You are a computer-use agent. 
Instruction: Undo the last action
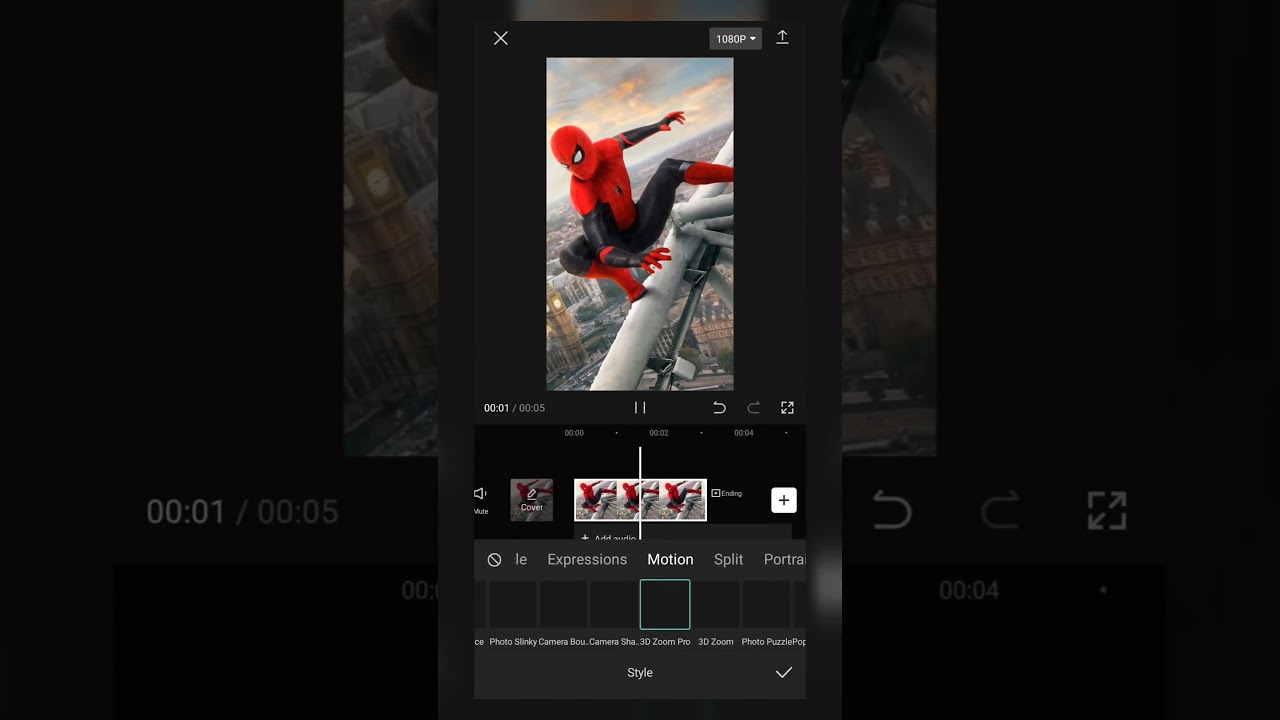[x=719, y=408]
